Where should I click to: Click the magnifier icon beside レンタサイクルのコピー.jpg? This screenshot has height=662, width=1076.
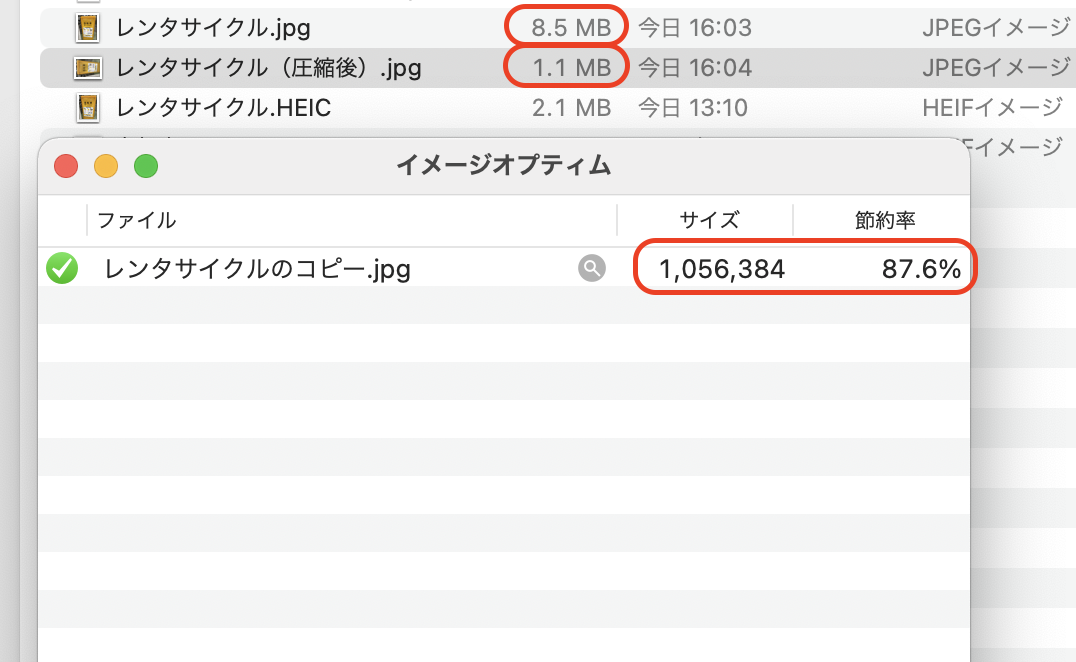click(592, 268)
